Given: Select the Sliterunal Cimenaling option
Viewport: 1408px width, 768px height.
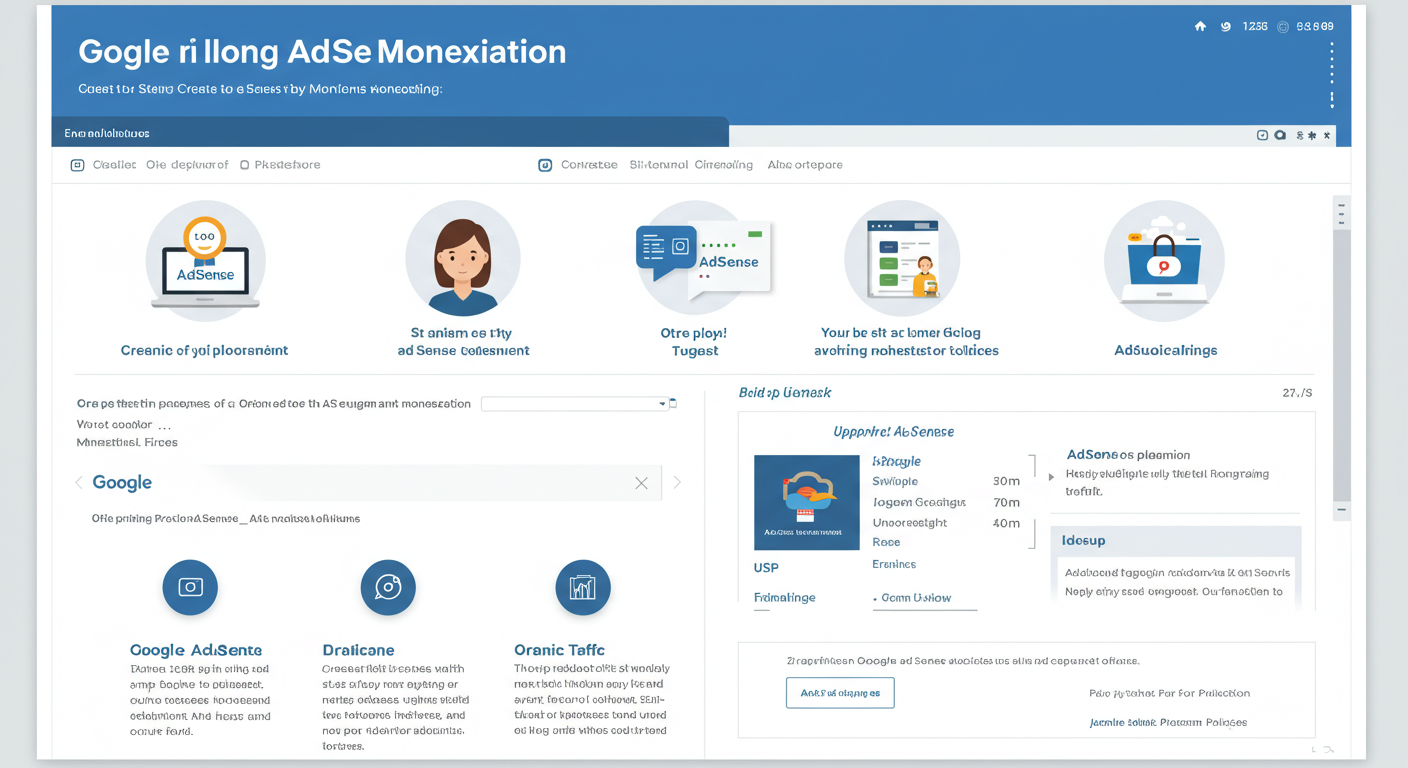Looking at the screenshot, I should click(691, 165).
